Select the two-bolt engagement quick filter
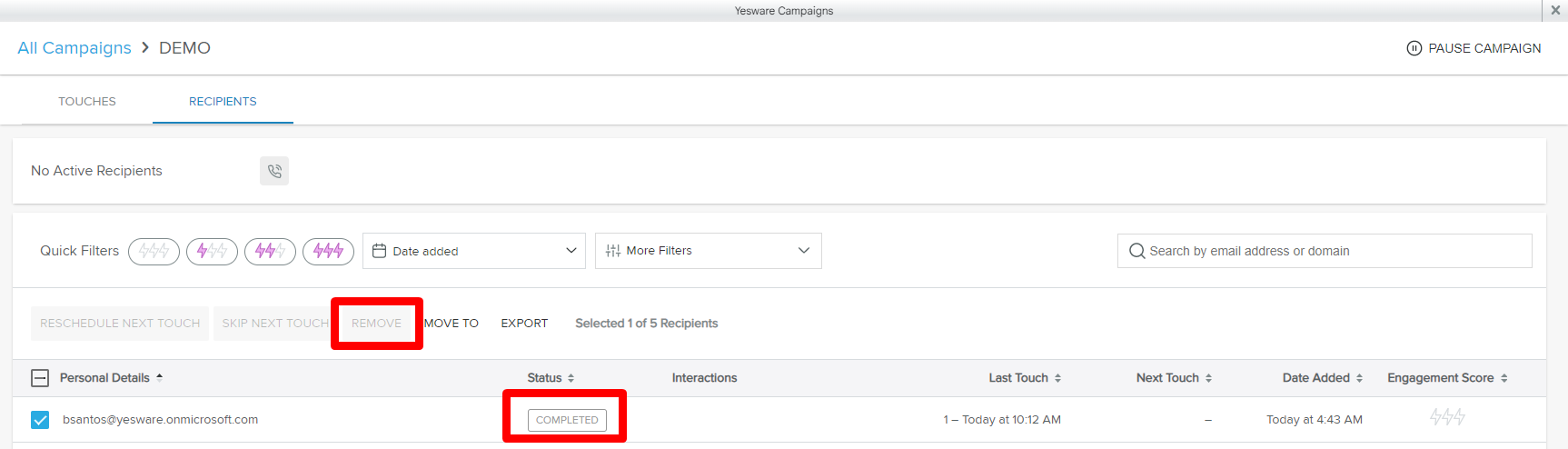 click(x=270, y=251)
